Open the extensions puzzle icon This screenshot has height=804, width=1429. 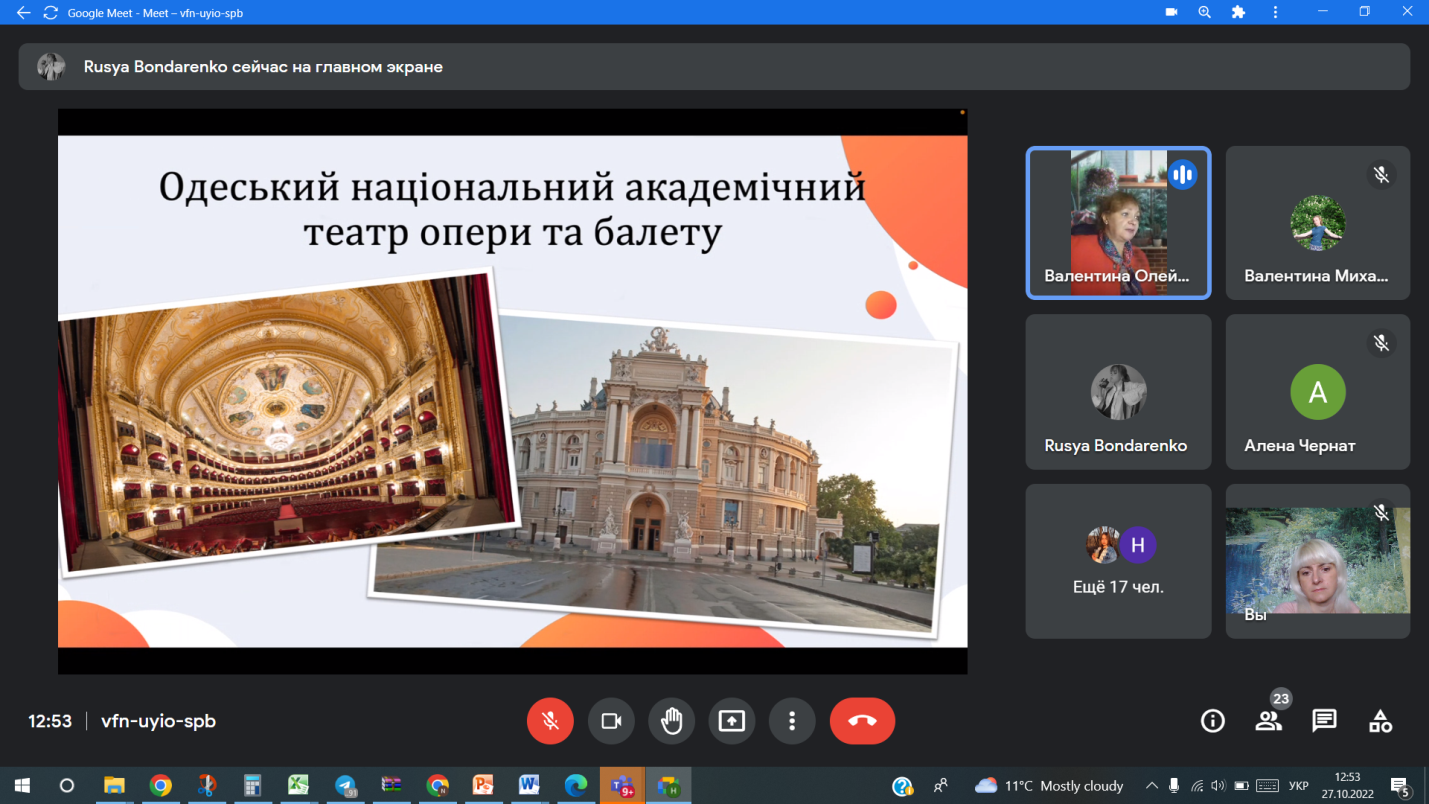point(1238,13)
